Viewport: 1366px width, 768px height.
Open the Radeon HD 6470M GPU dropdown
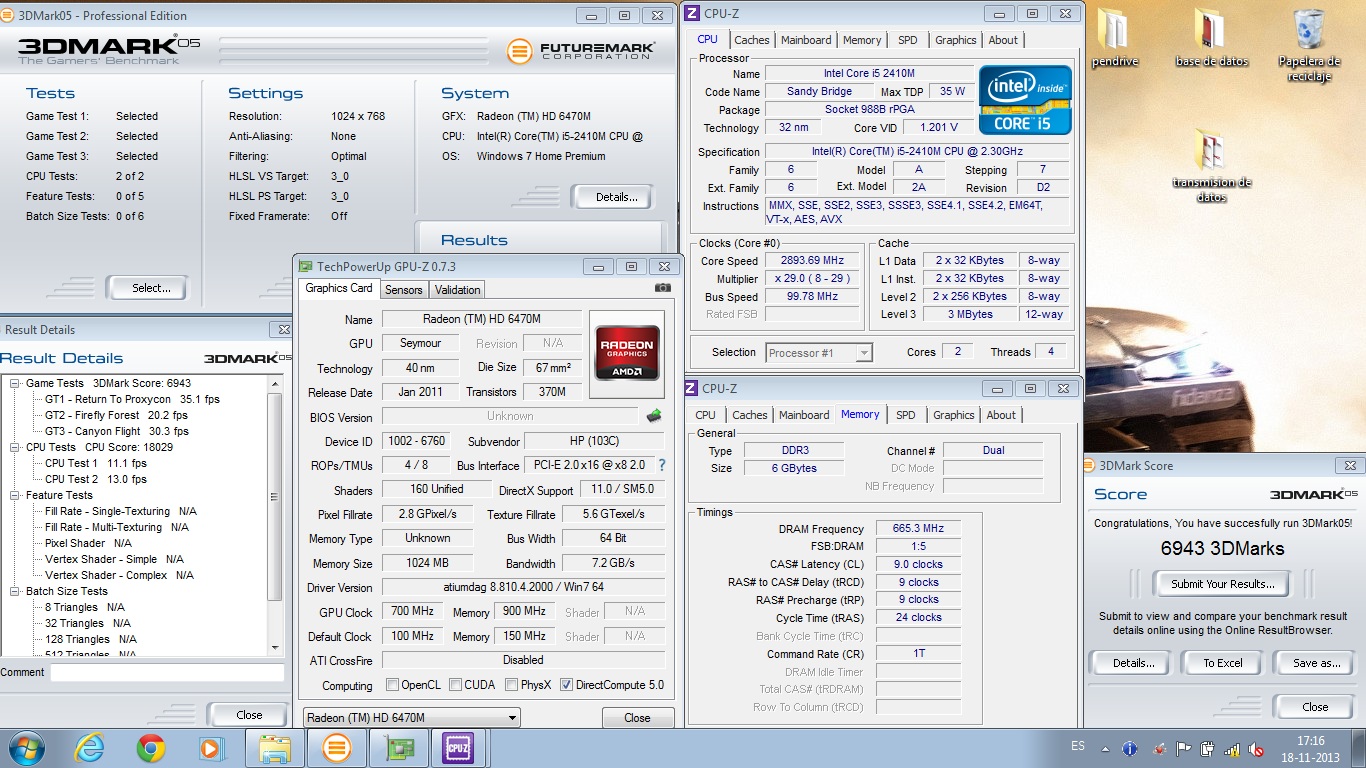(x=411, y=718)
